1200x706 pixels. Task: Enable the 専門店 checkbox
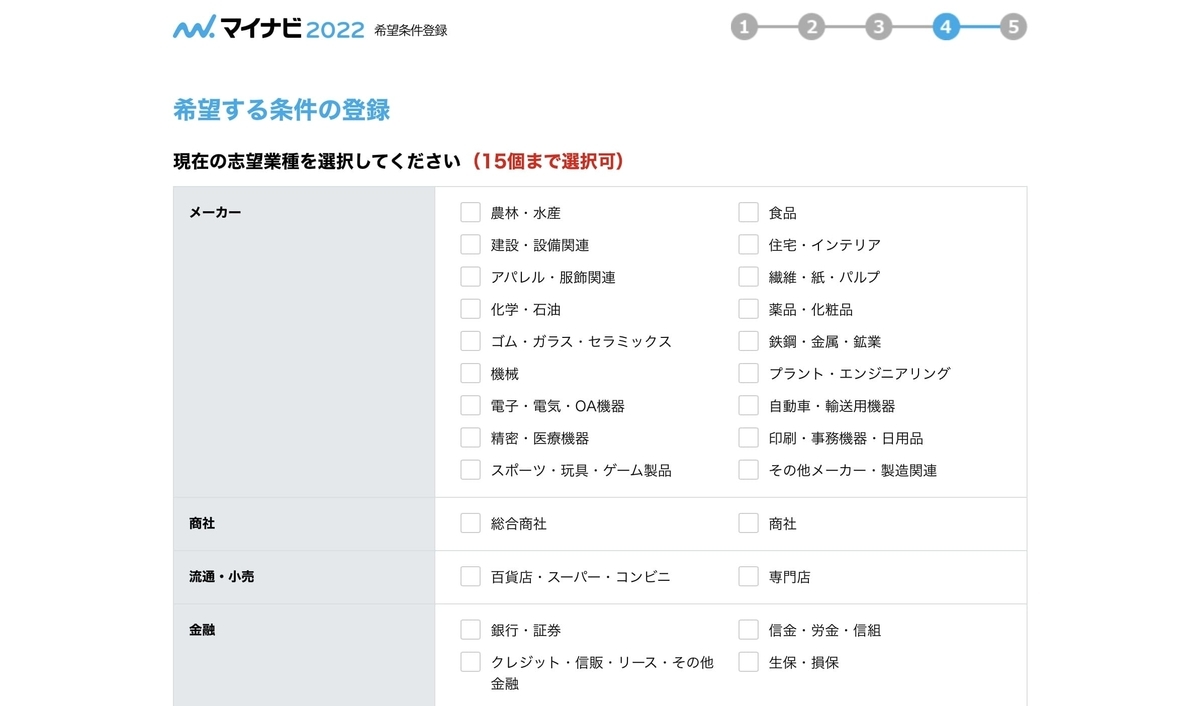pos(748,576)
